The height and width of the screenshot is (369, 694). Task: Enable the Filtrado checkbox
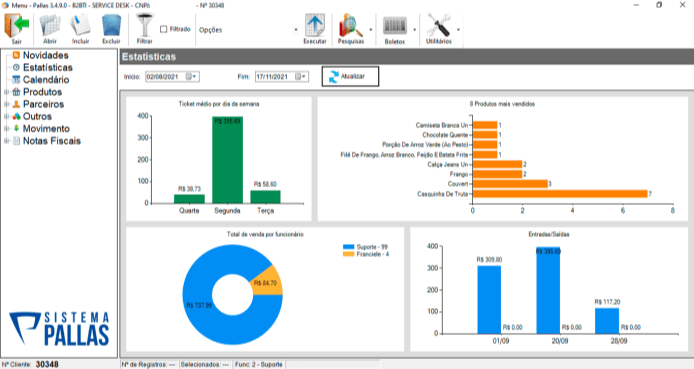click(163, 29)
